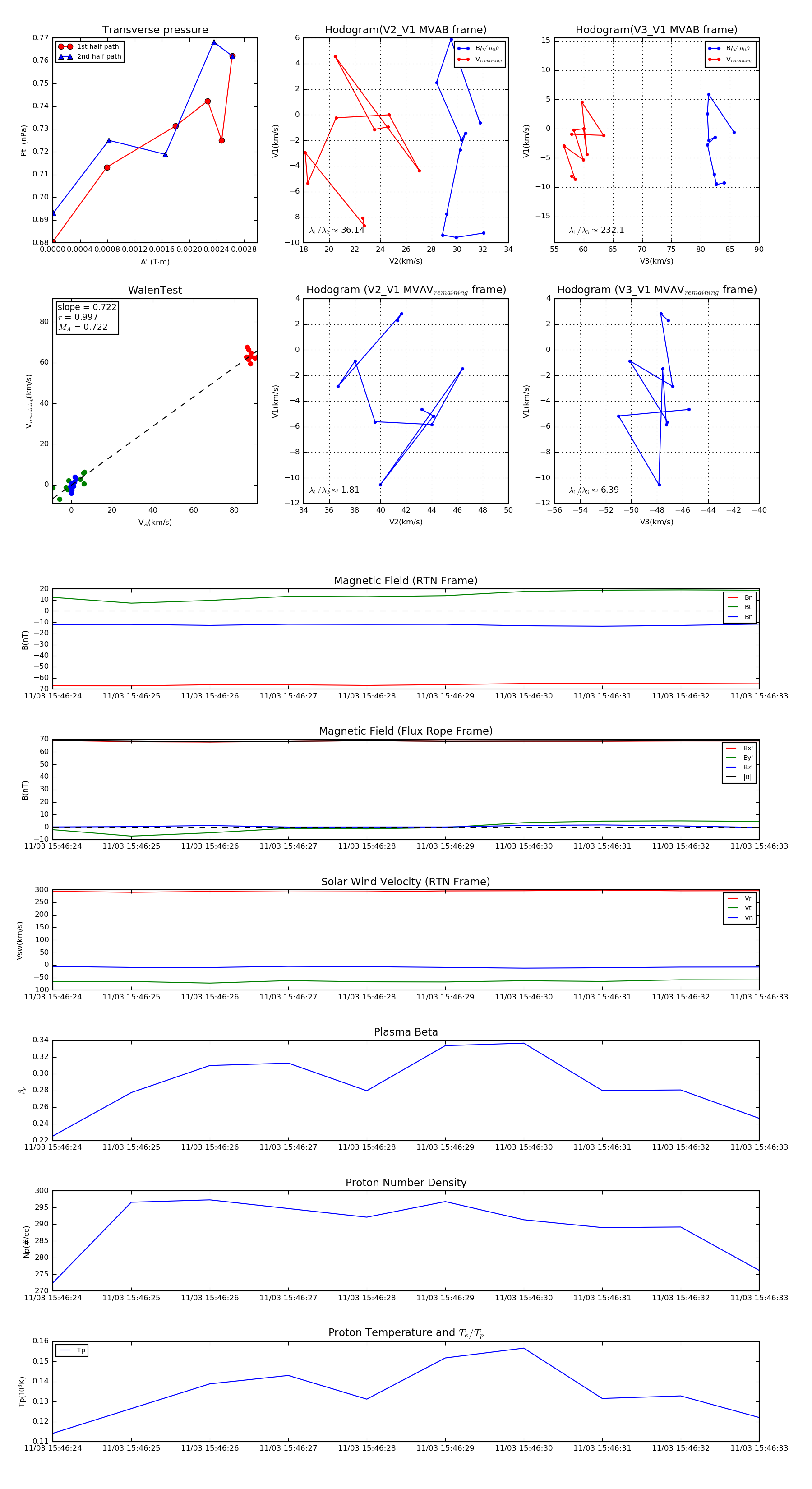Click the λ1/λ2 ≈ 36.14 annotation
812x1489 pixels.
click(x=337, y=230)
